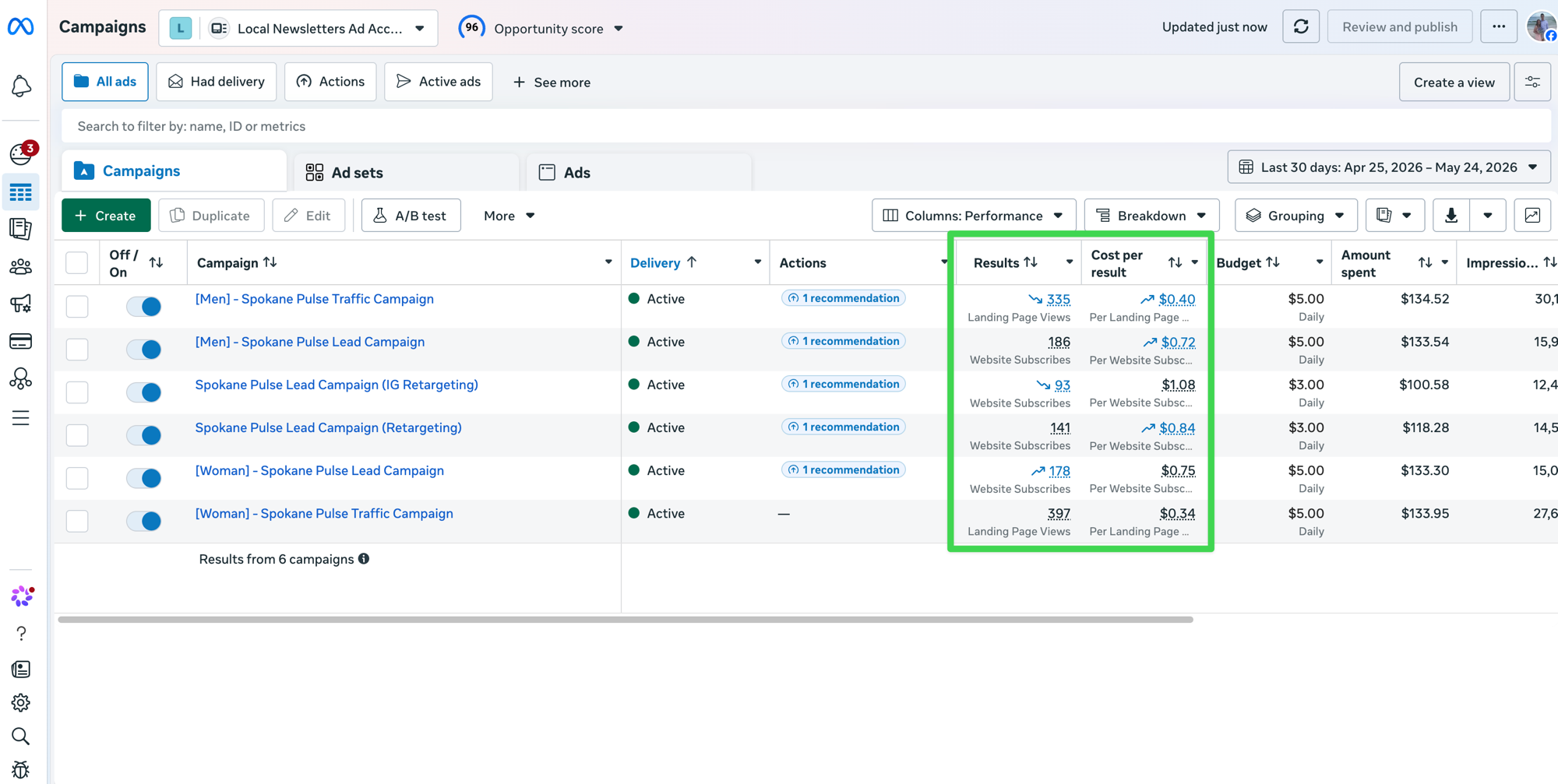
Task: Click the A/B test button
Action: [411, 216]
